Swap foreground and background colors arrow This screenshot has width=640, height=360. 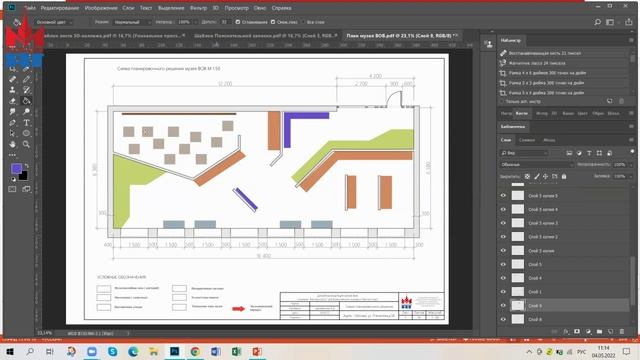tap(27, 166)
